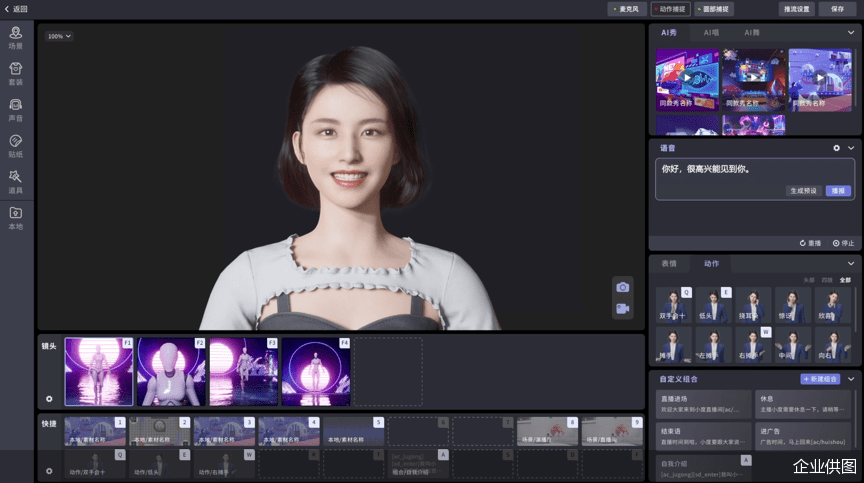Switch to the 表情 expression tab
The height and width of the screenshot is (483, 864).
[x=669, y=264]
